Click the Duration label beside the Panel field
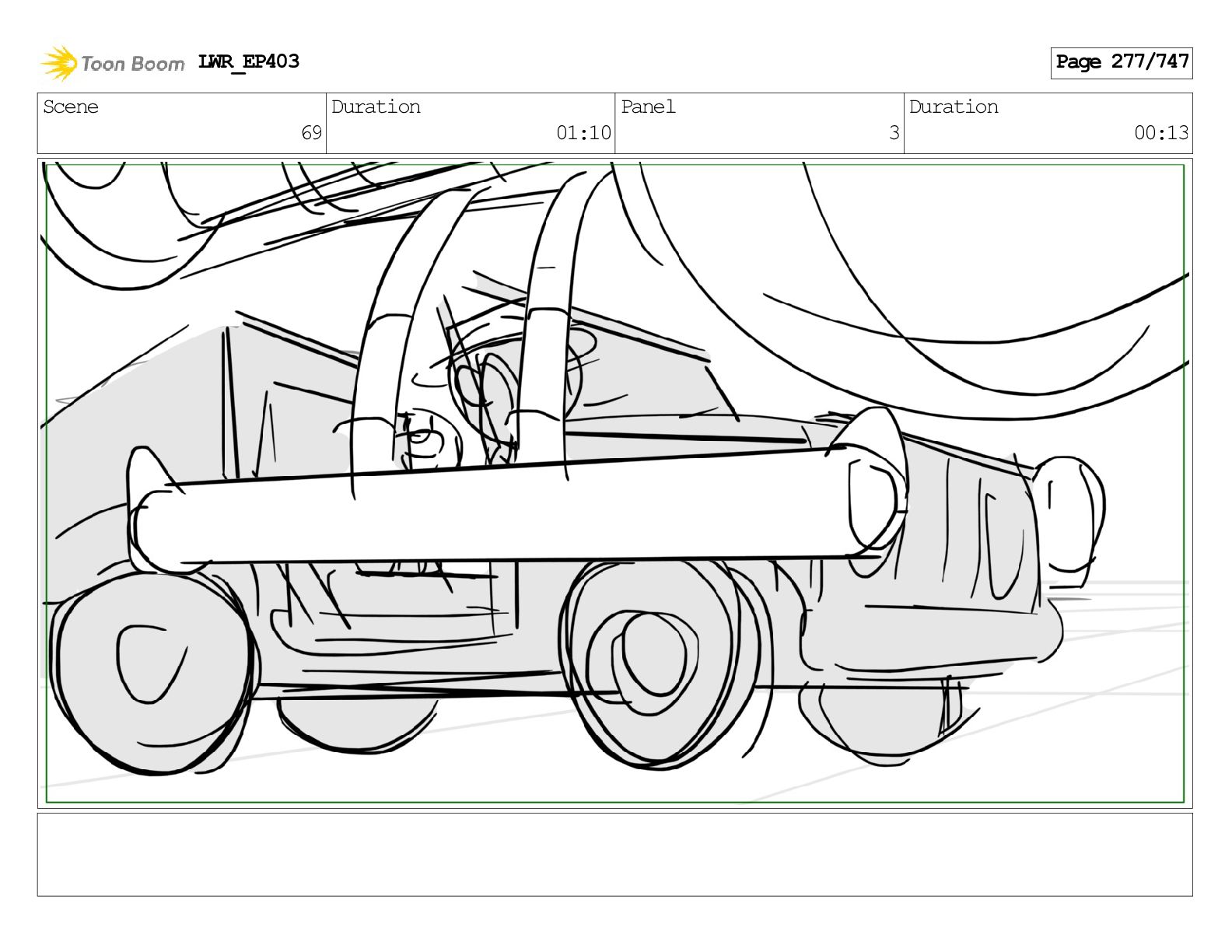 click(954, 107)
